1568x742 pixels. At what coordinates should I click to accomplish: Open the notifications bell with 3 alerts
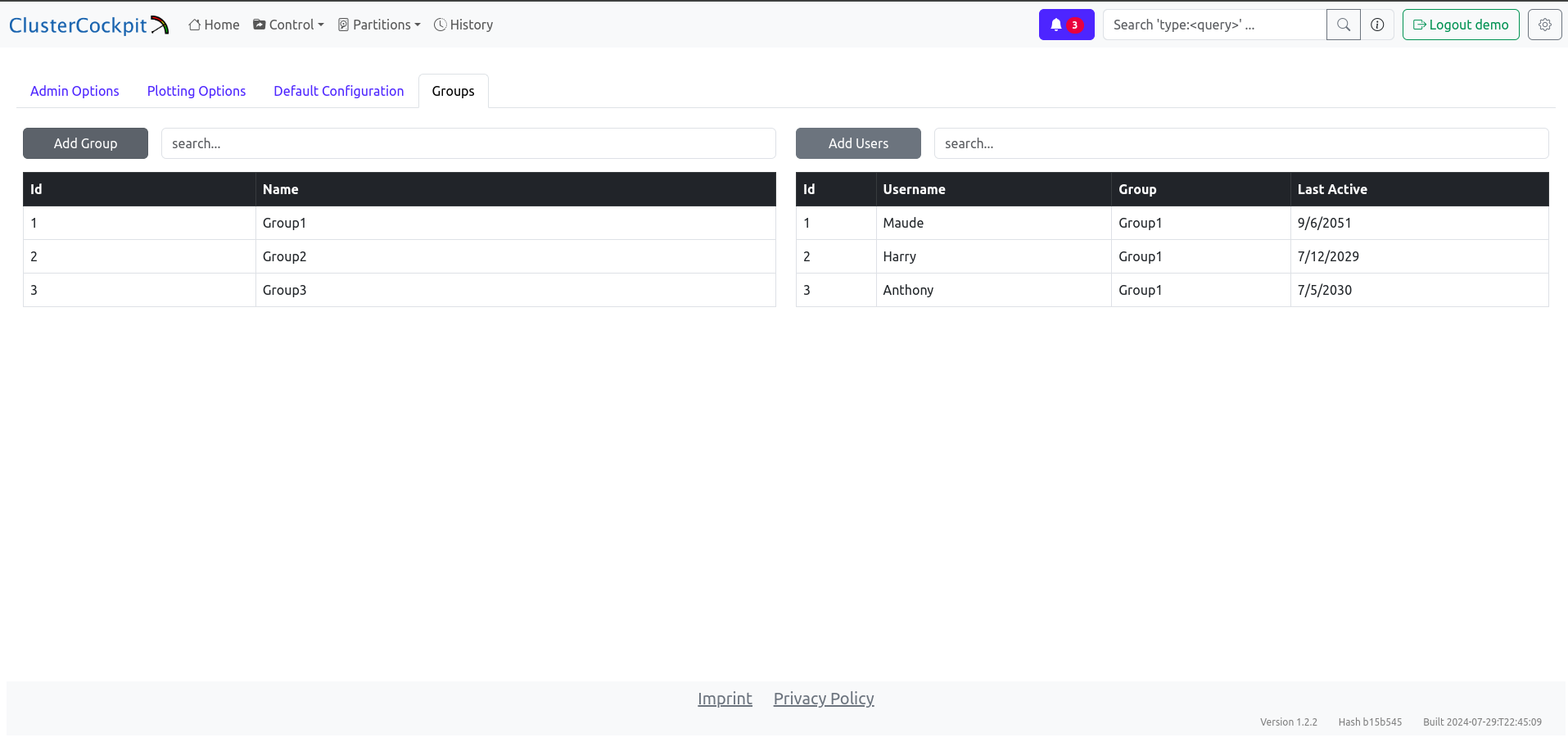coord(1065,25)
